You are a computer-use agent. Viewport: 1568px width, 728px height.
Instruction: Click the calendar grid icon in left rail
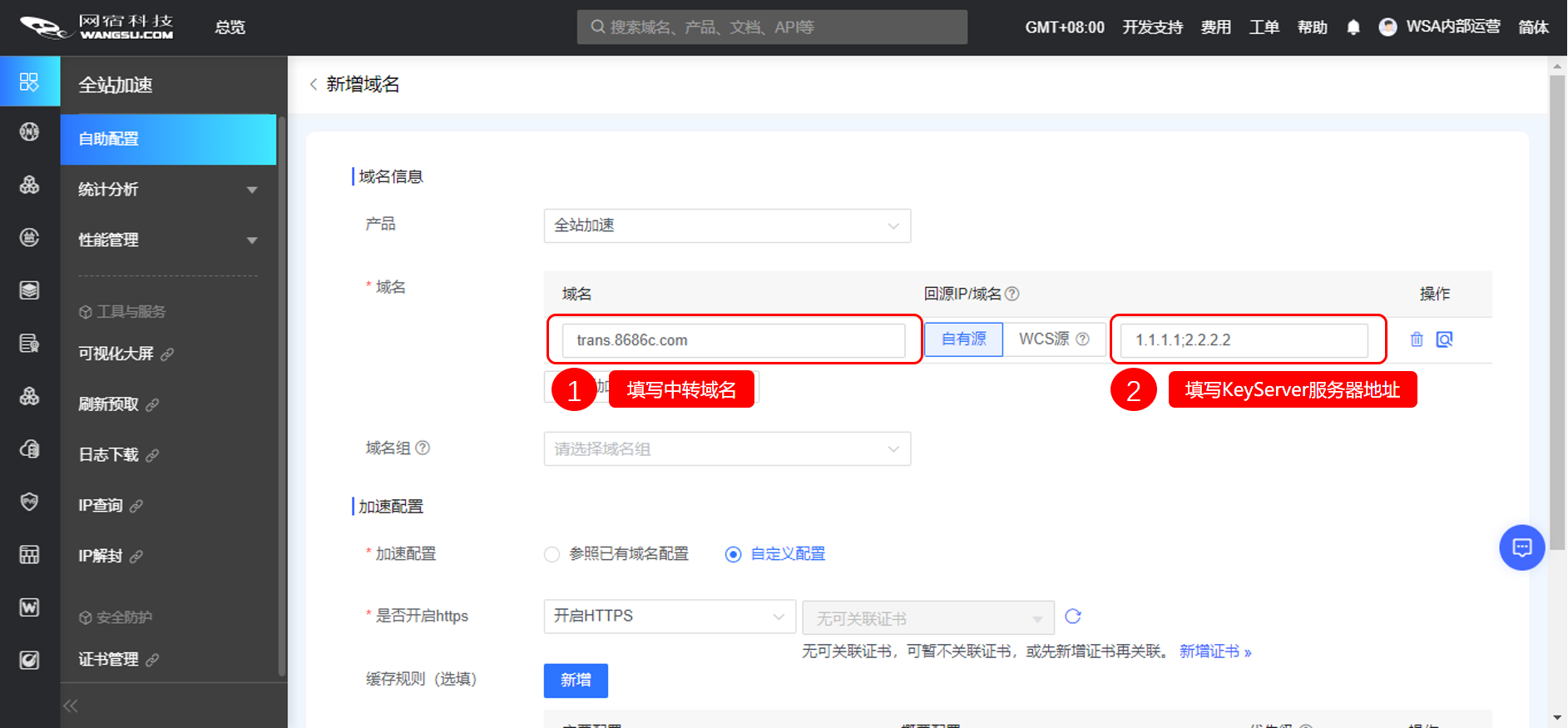[29, 555]
